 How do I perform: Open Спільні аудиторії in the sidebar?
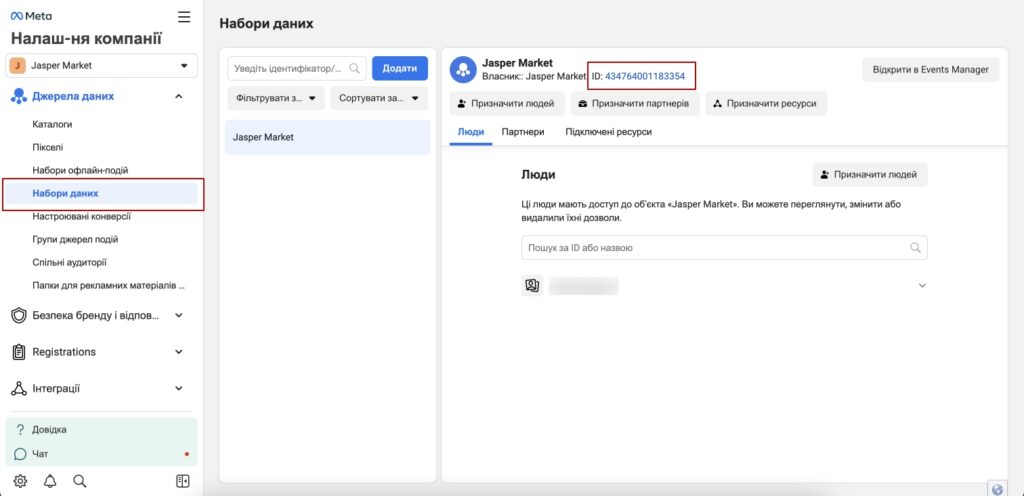click(69, 262)
